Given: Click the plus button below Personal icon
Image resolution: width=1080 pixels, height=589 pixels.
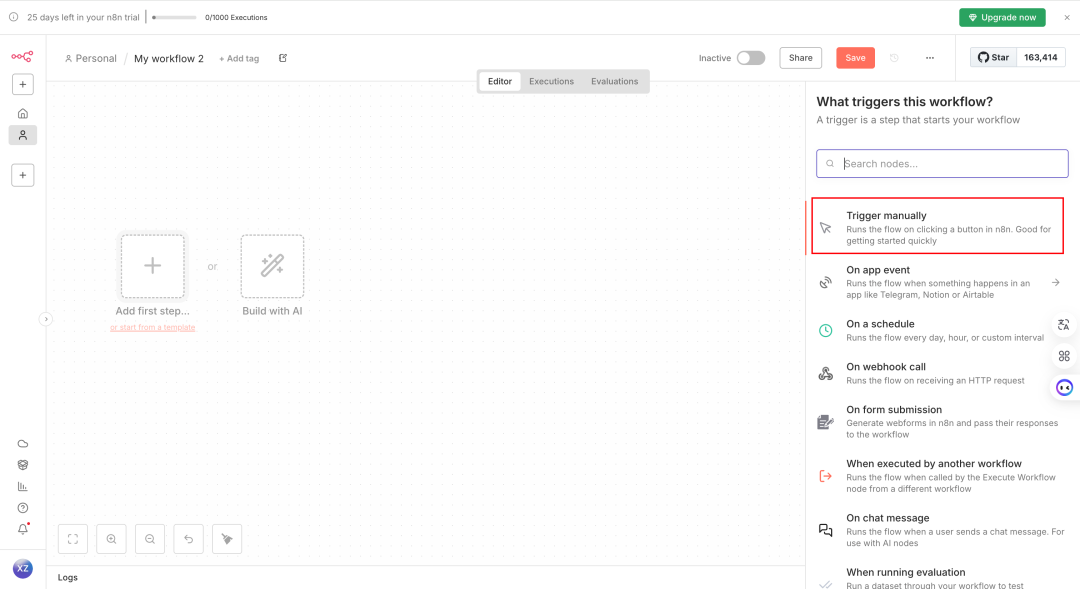Looking at the screenshot, I should [x=23, y=175].
